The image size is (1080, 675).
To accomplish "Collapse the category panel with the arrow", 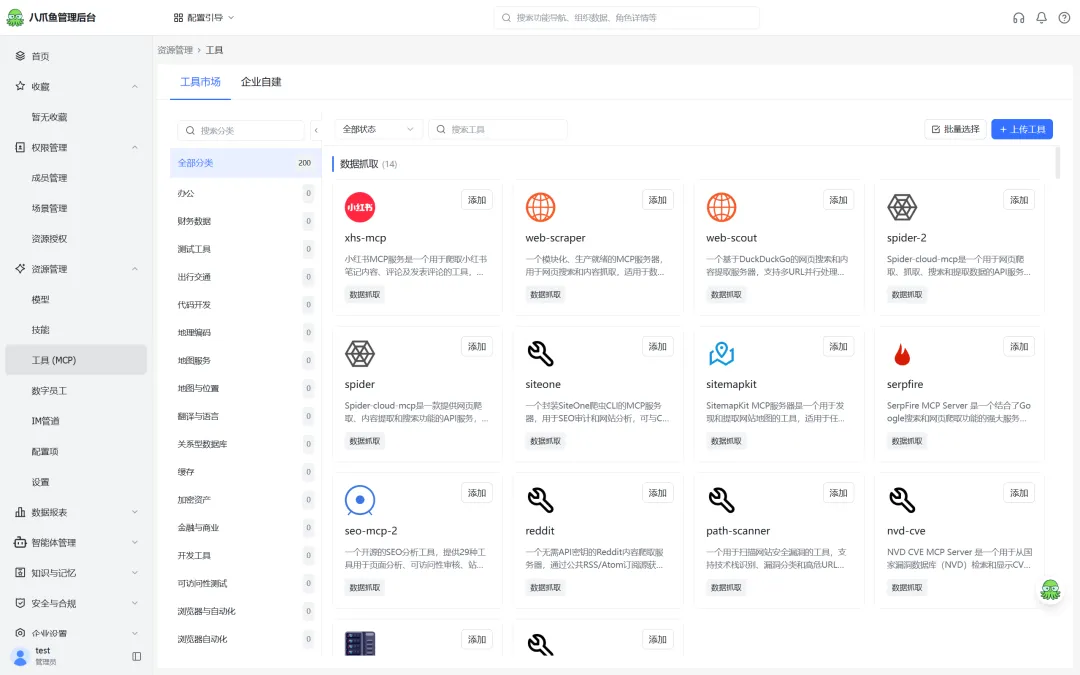I will point(316,130).
